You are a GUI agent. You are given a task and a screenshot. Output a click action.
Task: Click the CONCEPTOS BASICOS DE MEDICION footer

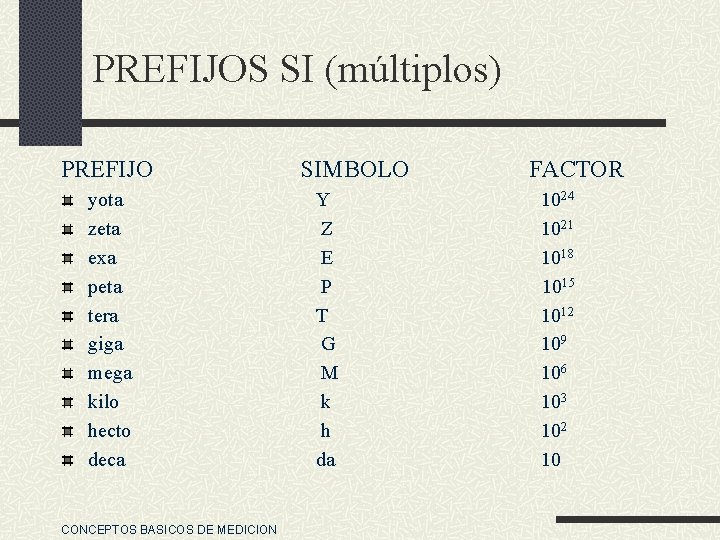169,529
